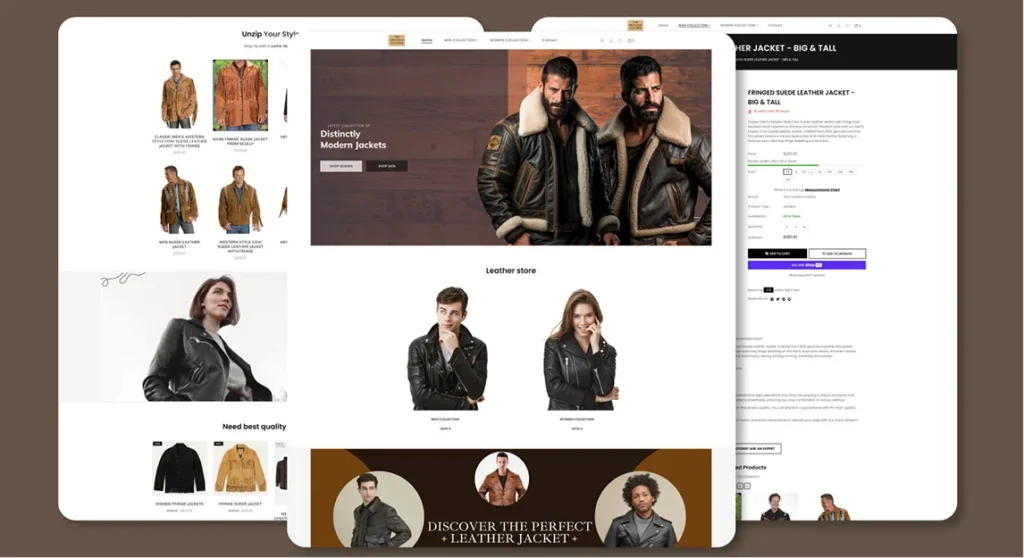Click the black Add to Cart button

tap(777, 254)
